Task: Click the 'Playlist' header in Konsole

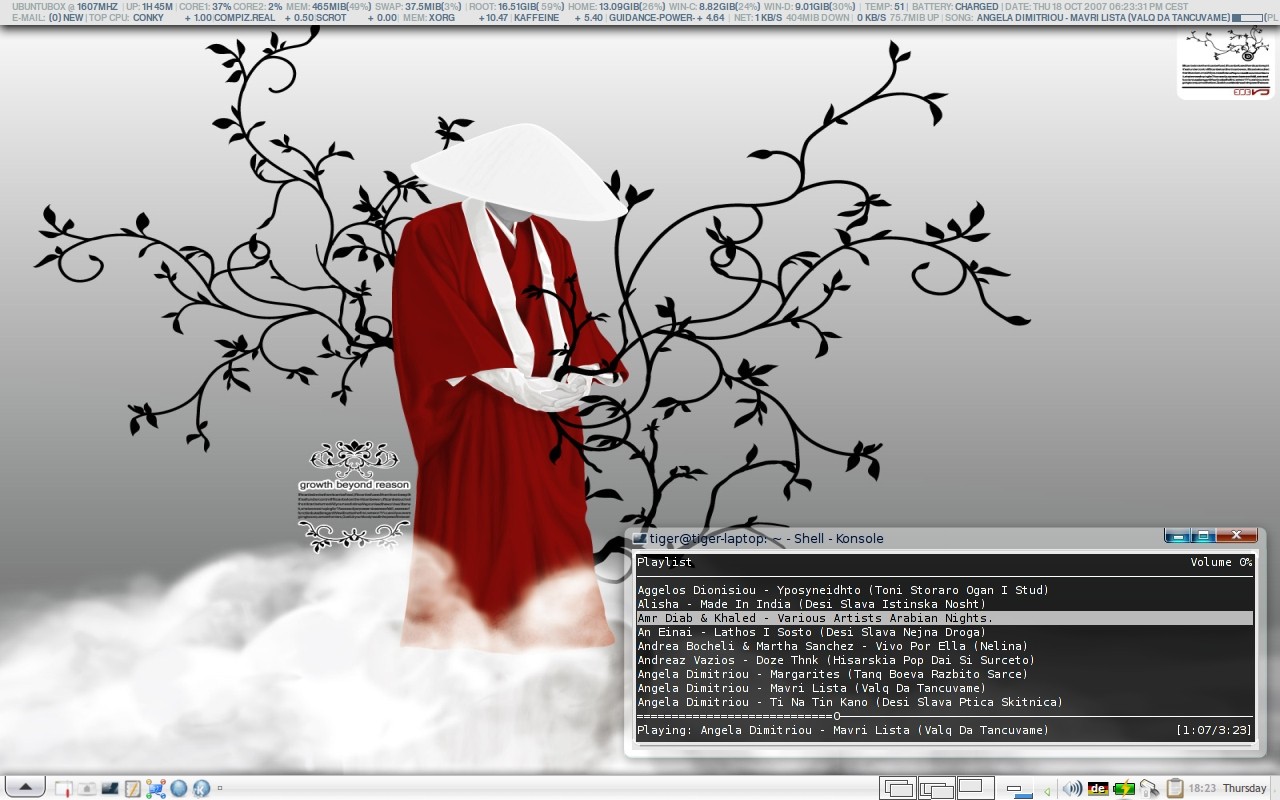Action: coord(664,562)
